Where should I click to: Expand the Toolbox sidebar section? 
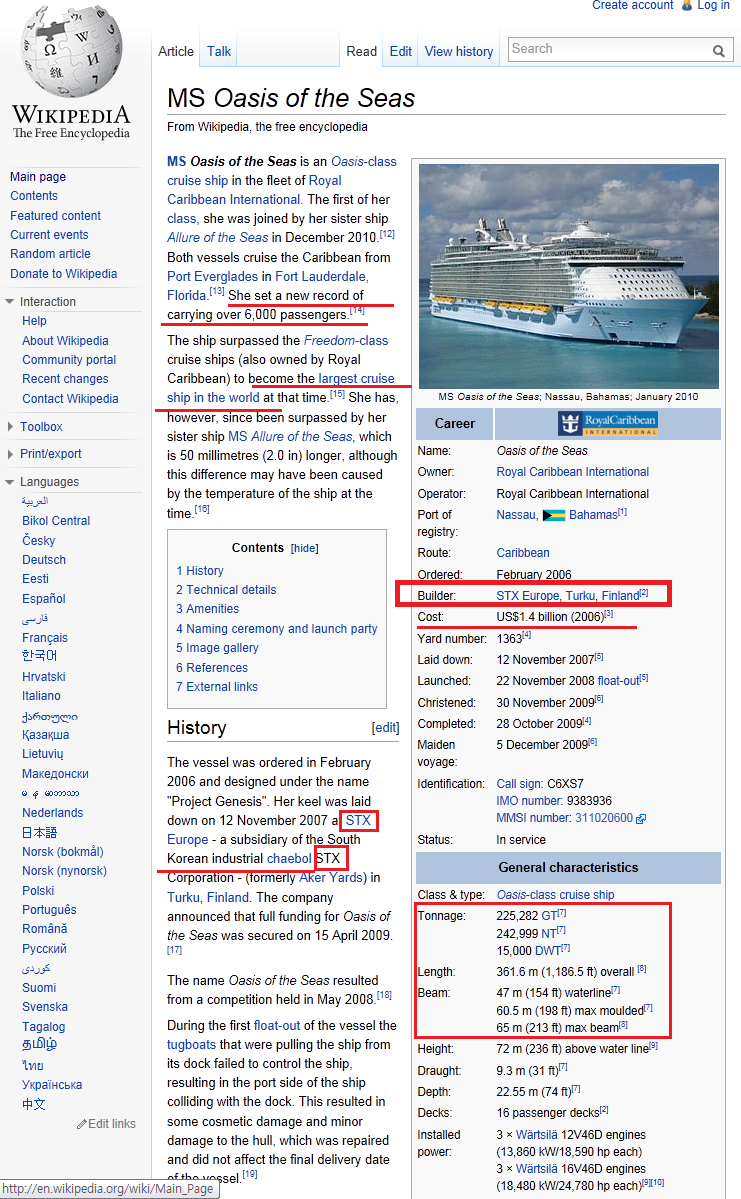tap(10, 427)
